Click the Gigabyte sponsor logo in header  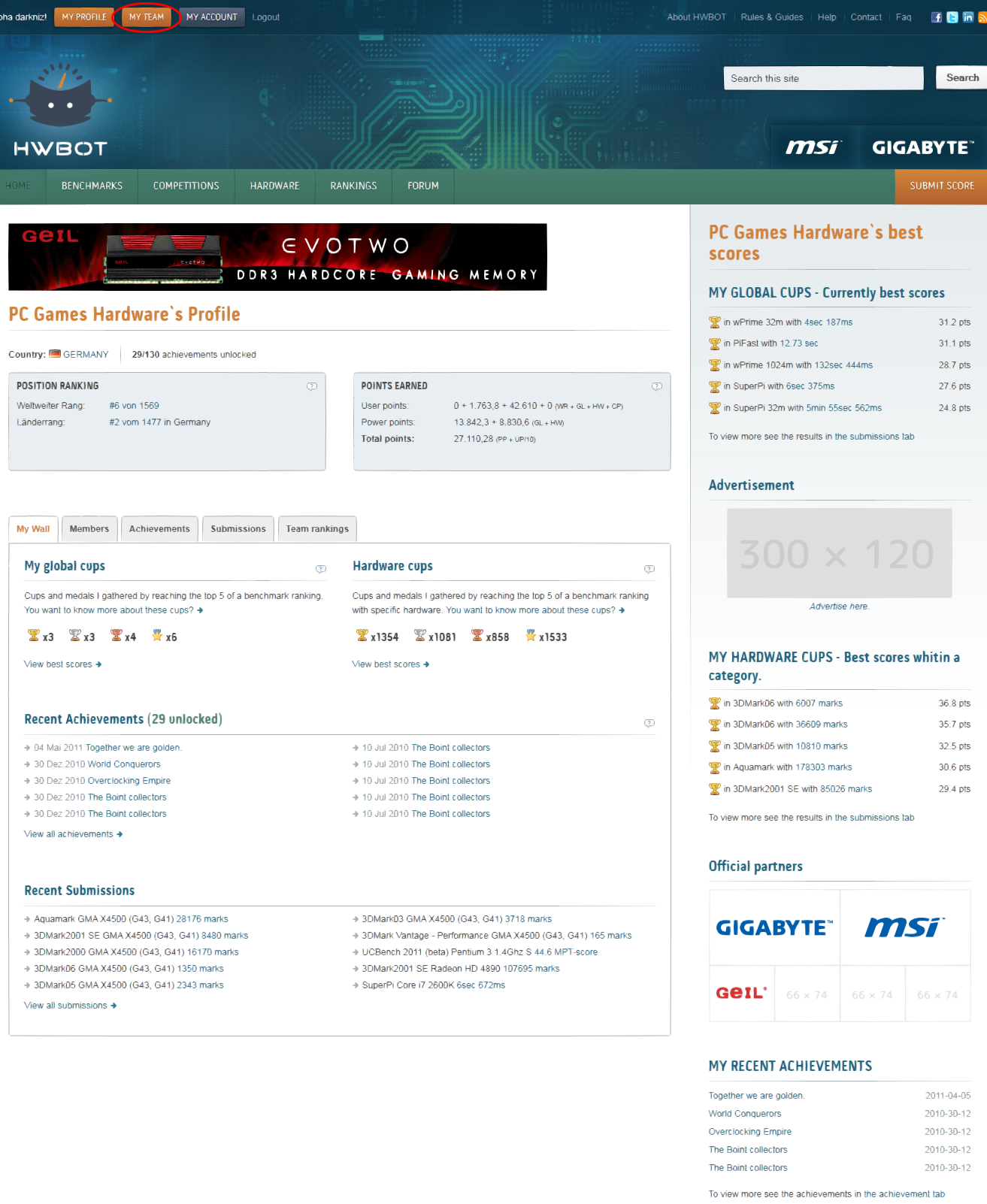pos(923,147)
